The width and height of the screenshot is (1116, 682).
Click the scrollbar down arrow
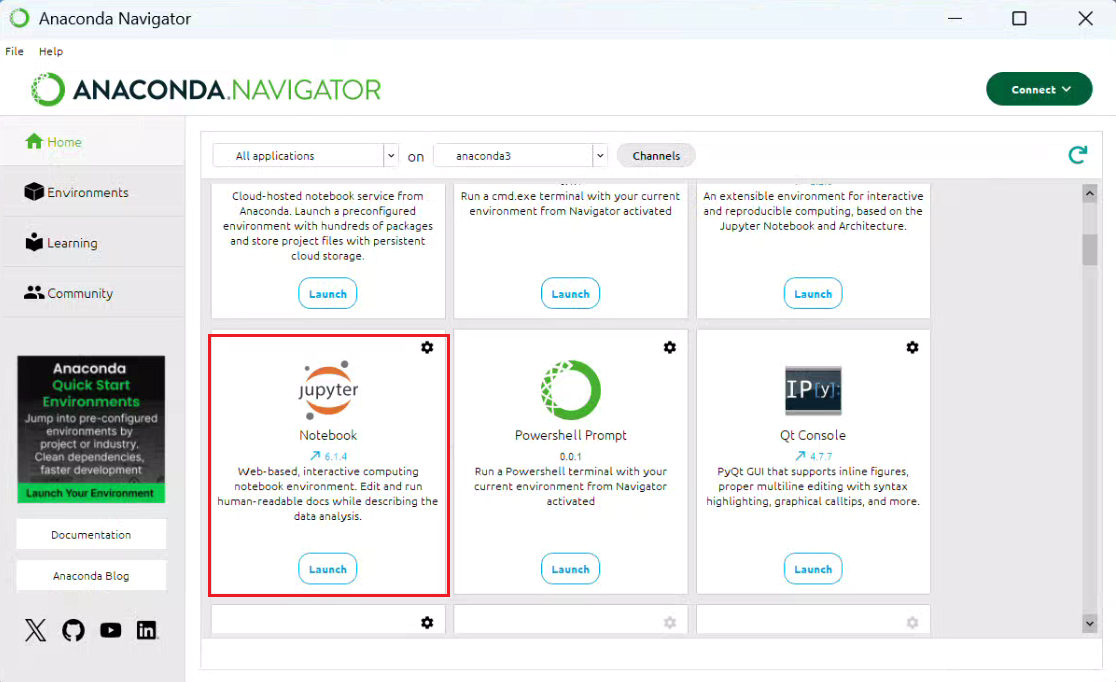pos(1090,623)
